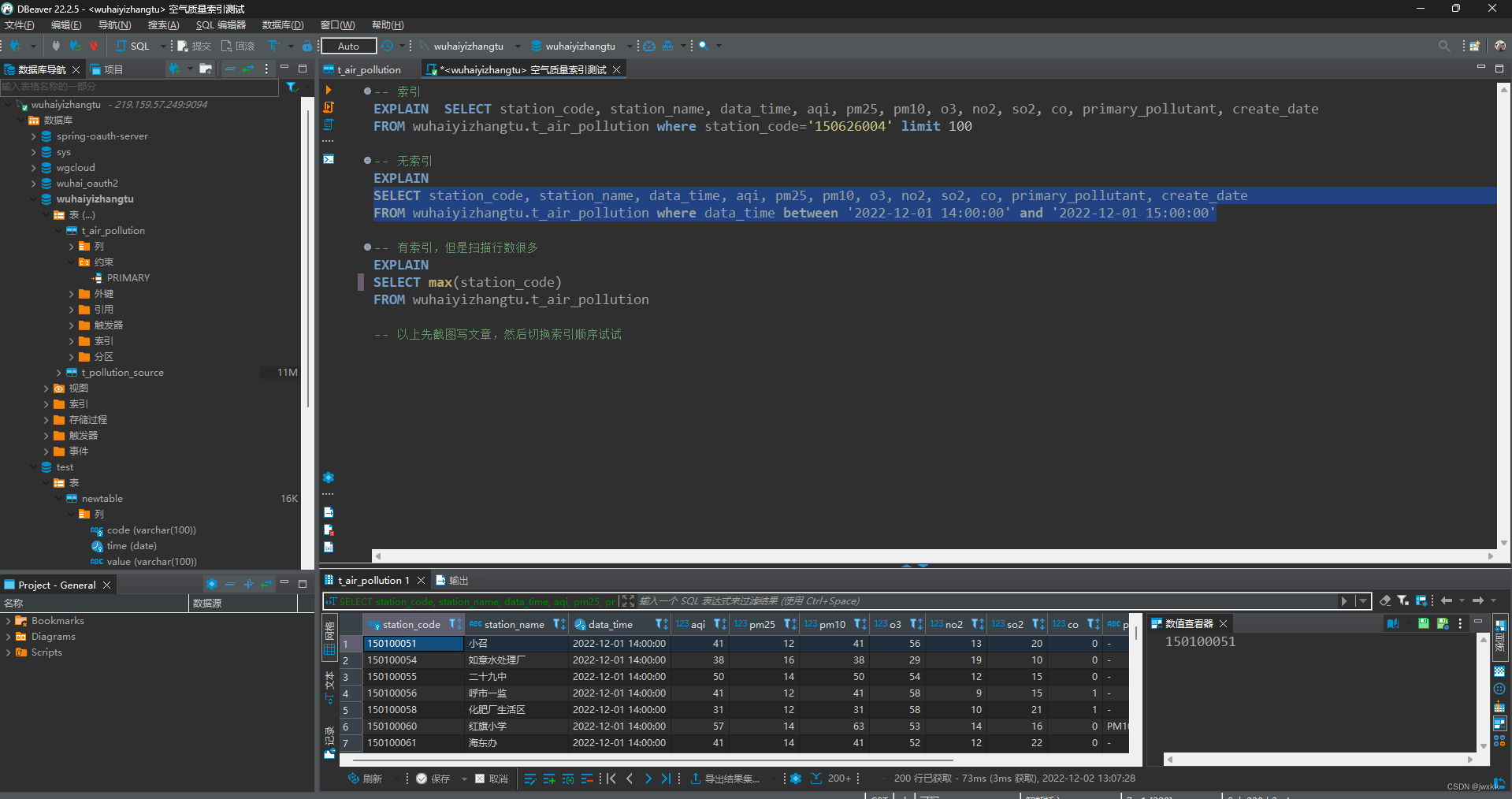Close the 数值查看器 value viewer panel
Image resolution: width=1512 pixels, height=799 pixels.
coord(1224,623)
